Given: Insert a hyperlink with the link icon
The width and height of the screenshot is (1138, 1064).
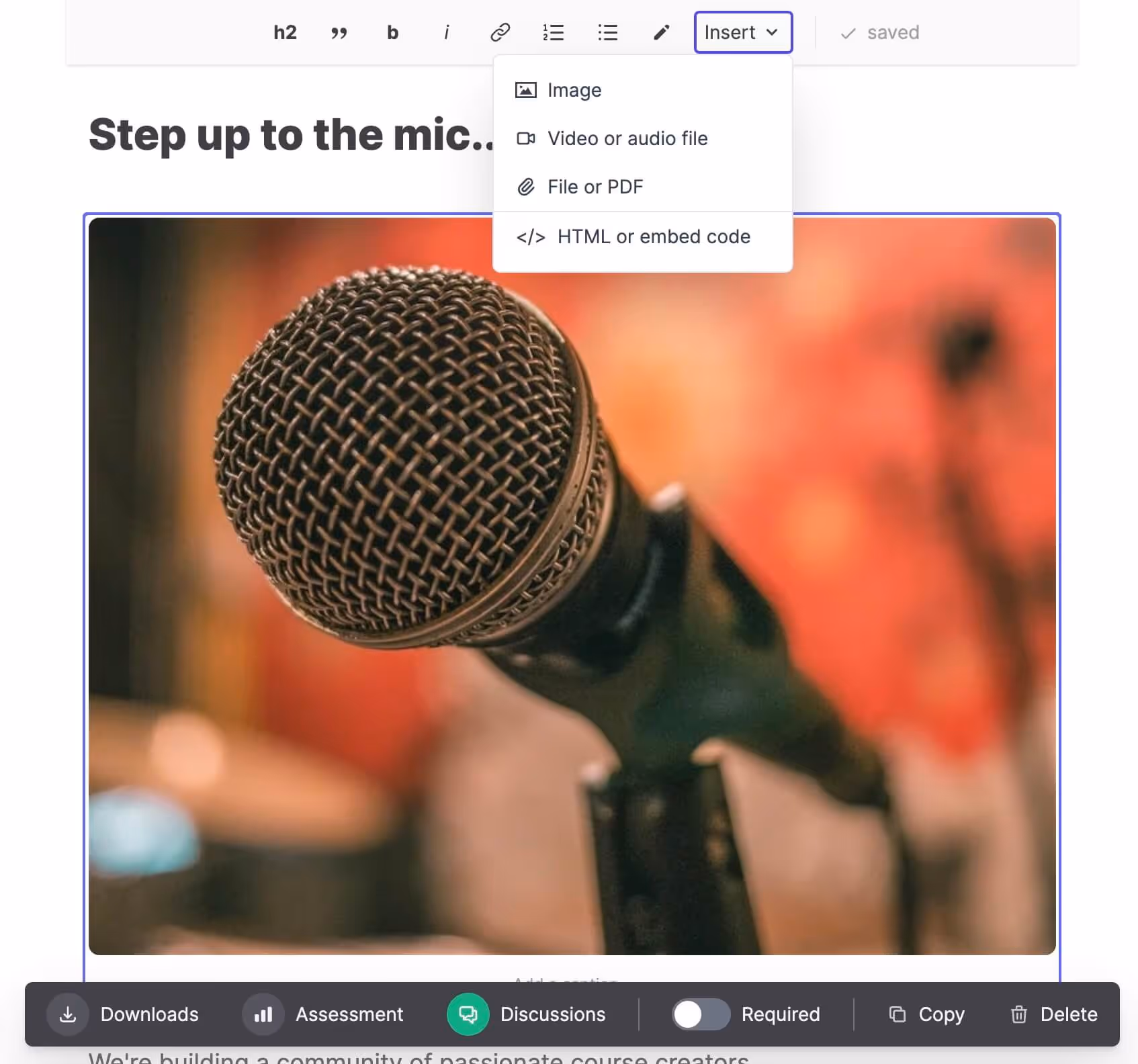Looking at the screenshot, I should (x=499, y=32).
